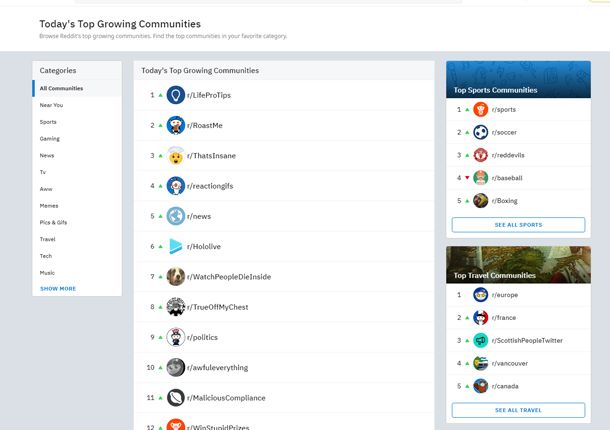
Task: Click the r/news globe icon
Action: pos(175,216)
